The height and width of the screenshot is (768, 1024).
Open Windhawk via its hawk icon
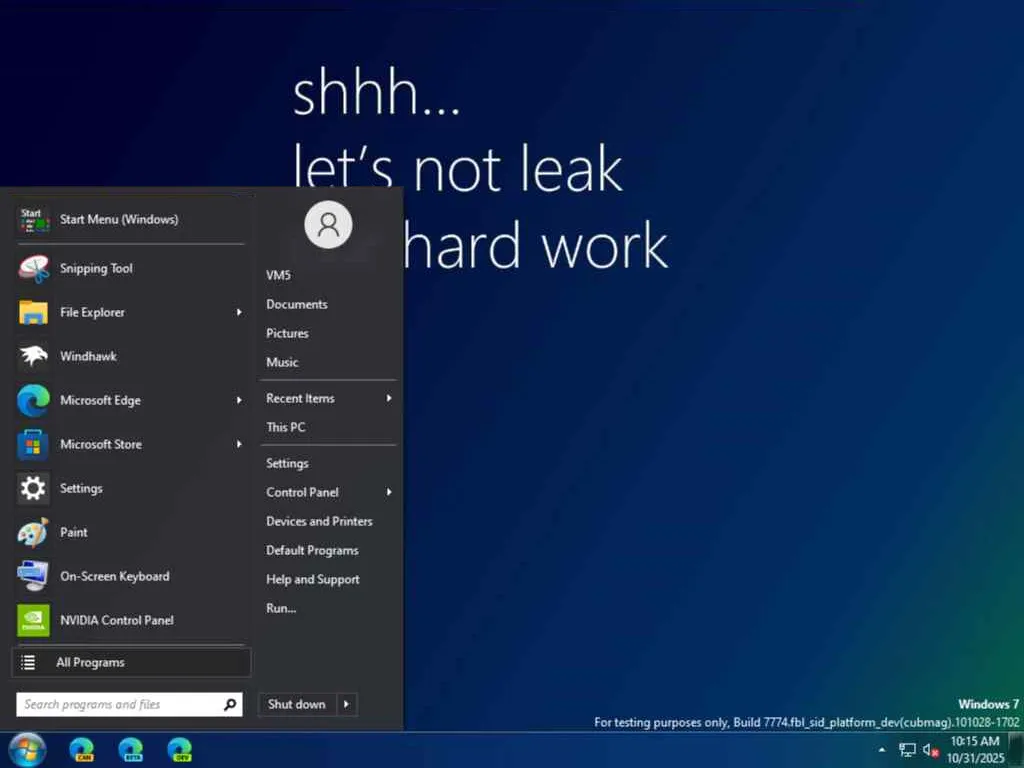[33, 356]
